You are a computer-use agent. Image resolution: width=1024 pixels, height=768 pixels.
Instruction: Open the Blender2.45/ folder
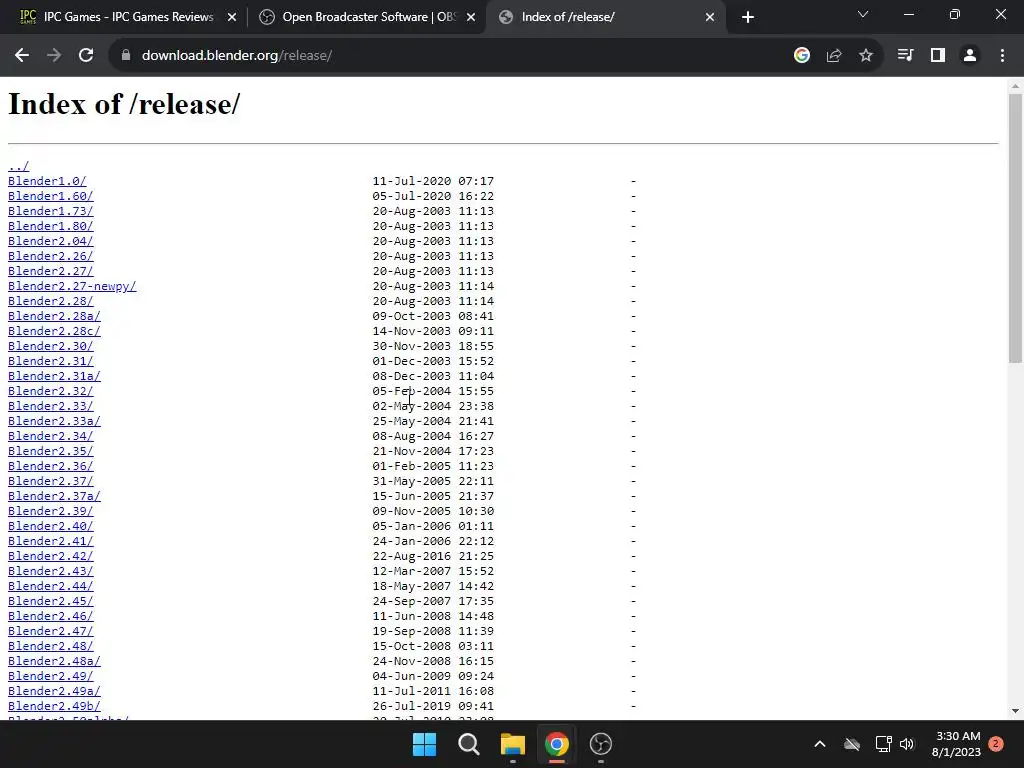(50, 601)
